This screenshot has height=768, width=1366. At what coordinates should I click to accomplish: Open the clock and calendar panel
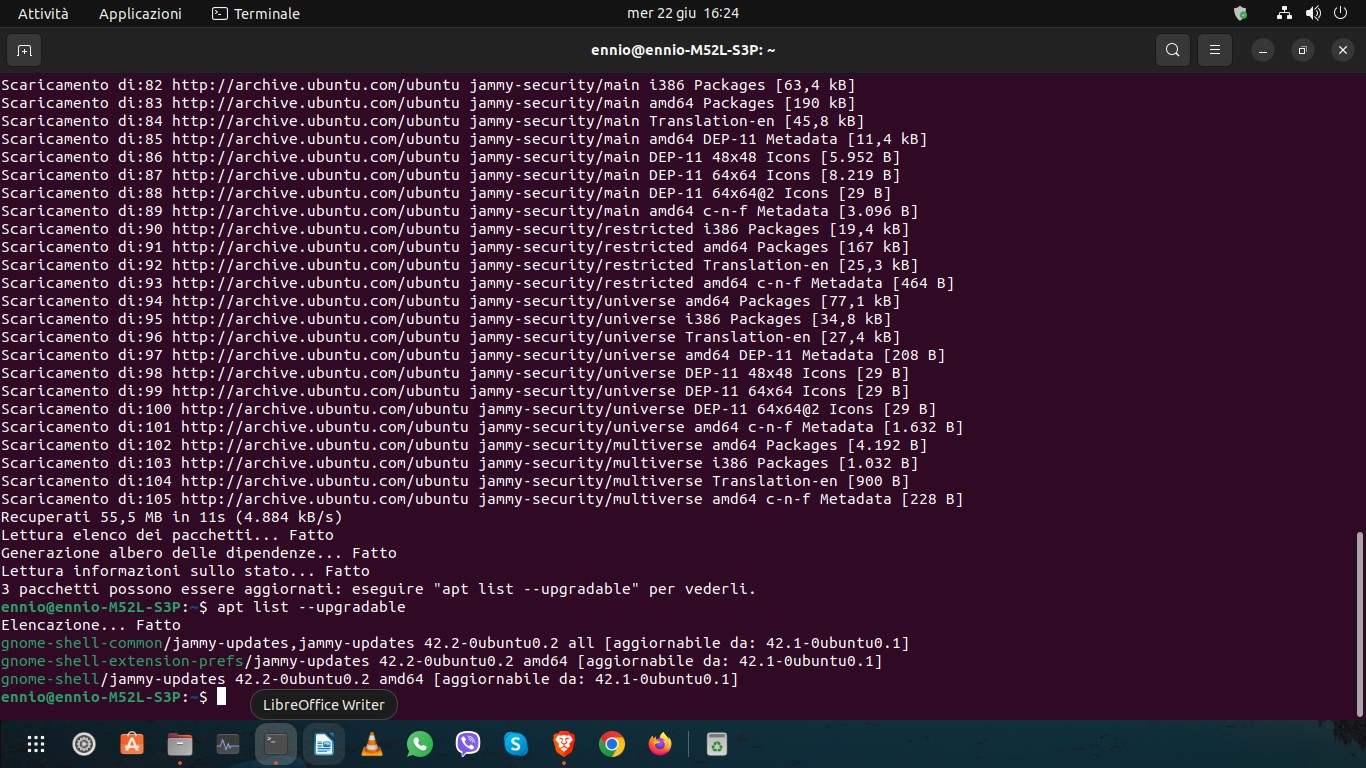click(x=683, y=13)
